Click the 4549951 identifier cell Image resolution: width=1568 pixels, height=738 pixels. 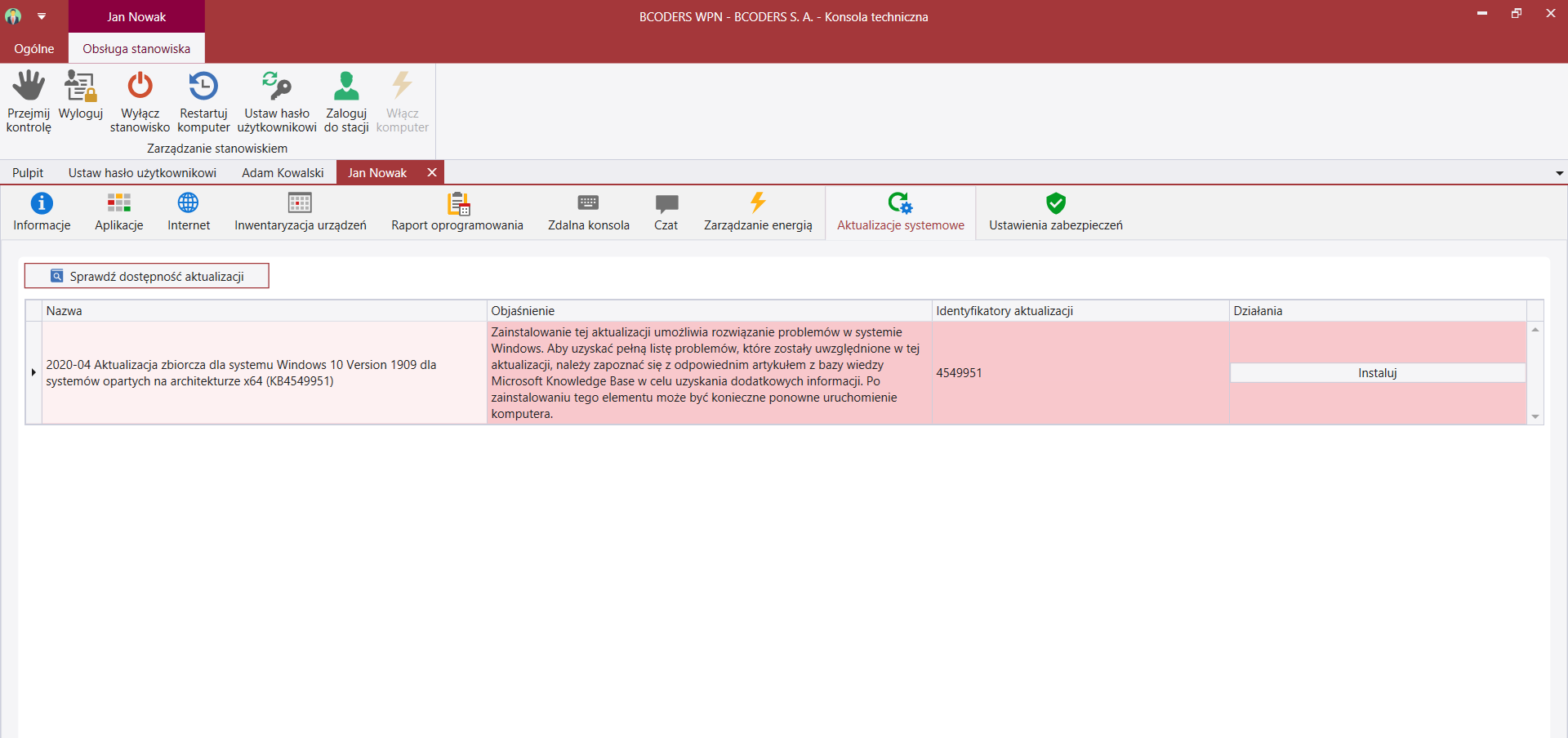coord(1080,372)
